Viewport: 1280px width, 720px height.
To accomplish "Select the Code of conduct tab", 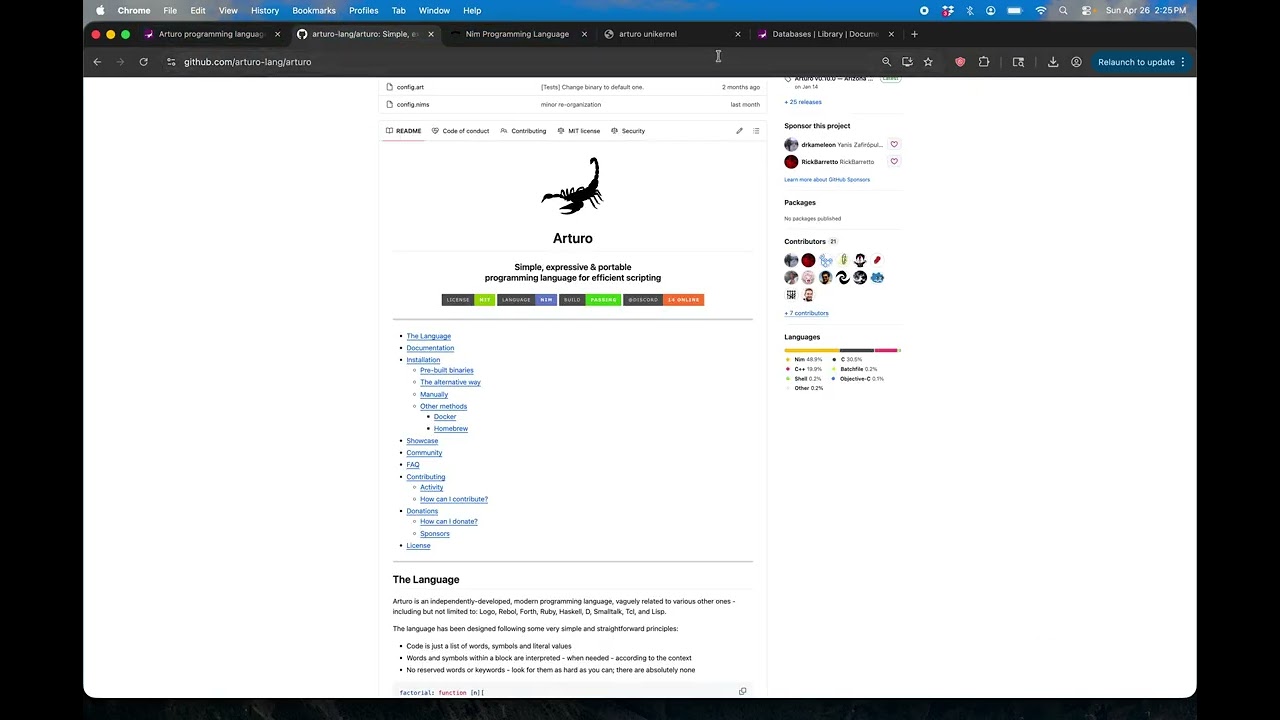I will (x=461, y=131).
